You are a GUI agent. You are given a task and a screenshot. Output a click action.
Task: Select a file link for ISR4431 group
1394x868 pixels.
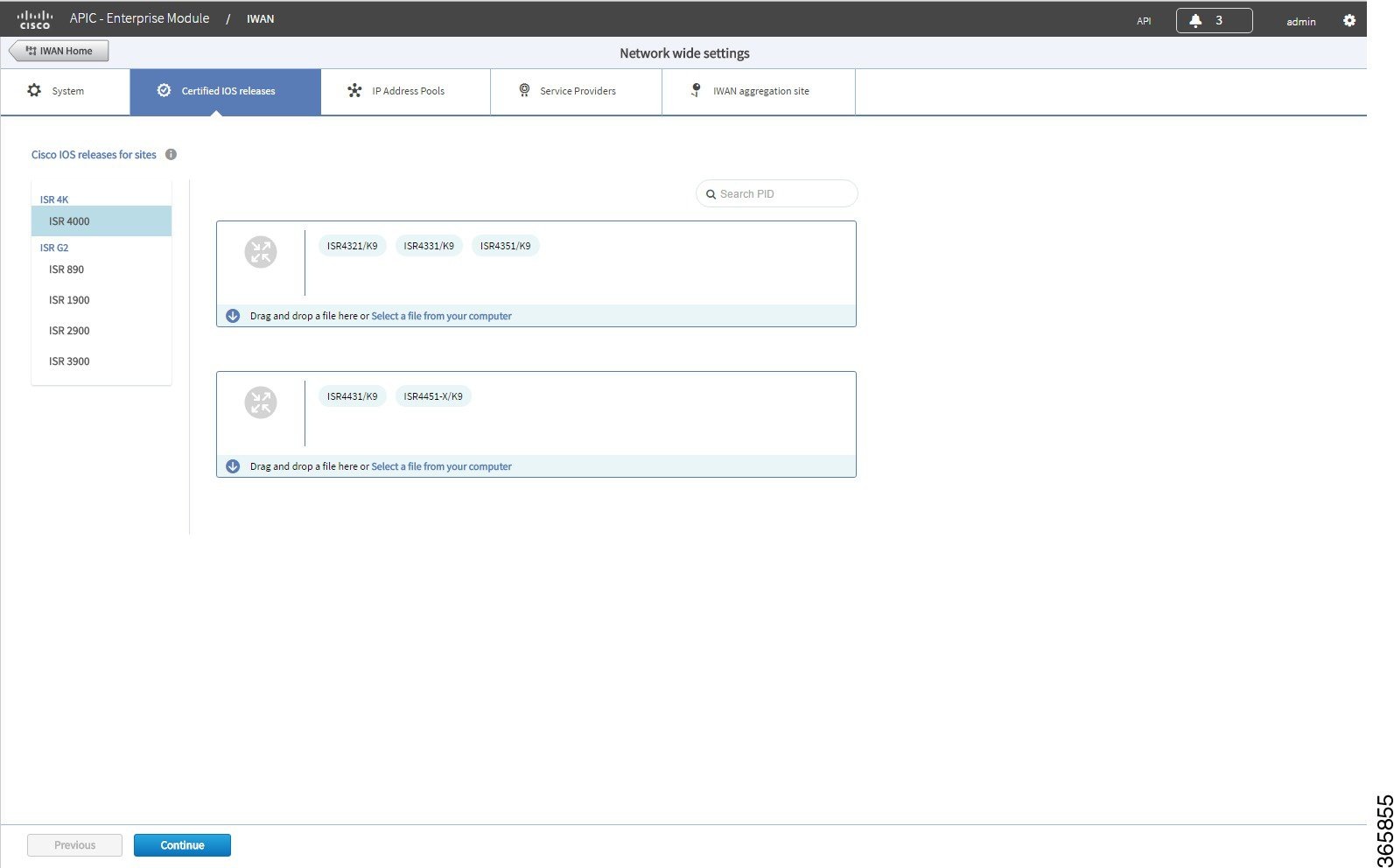(x=442, y=466)
